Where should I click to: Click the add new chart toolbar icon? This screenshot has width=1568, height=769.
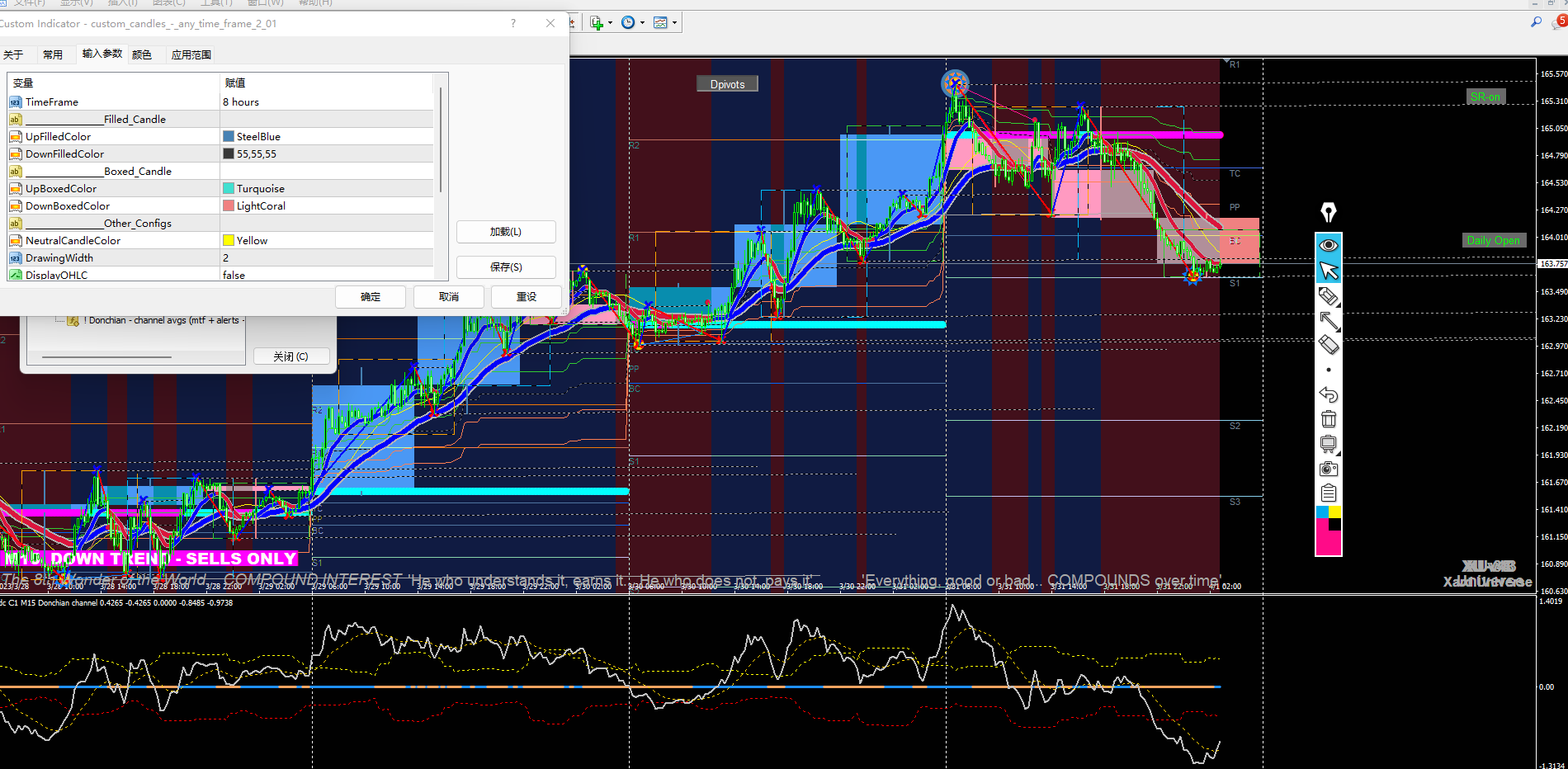tap(597, 23)
